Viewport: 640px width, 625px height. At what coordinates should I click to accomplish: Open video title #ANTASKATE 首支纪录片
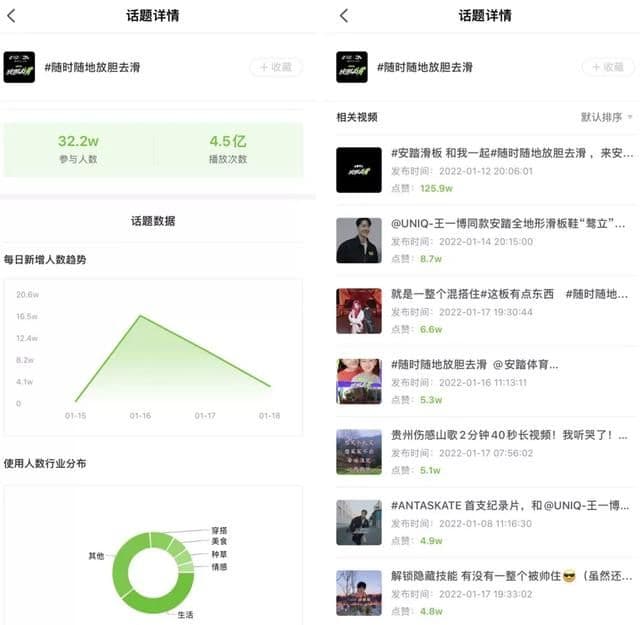(510, 506)
